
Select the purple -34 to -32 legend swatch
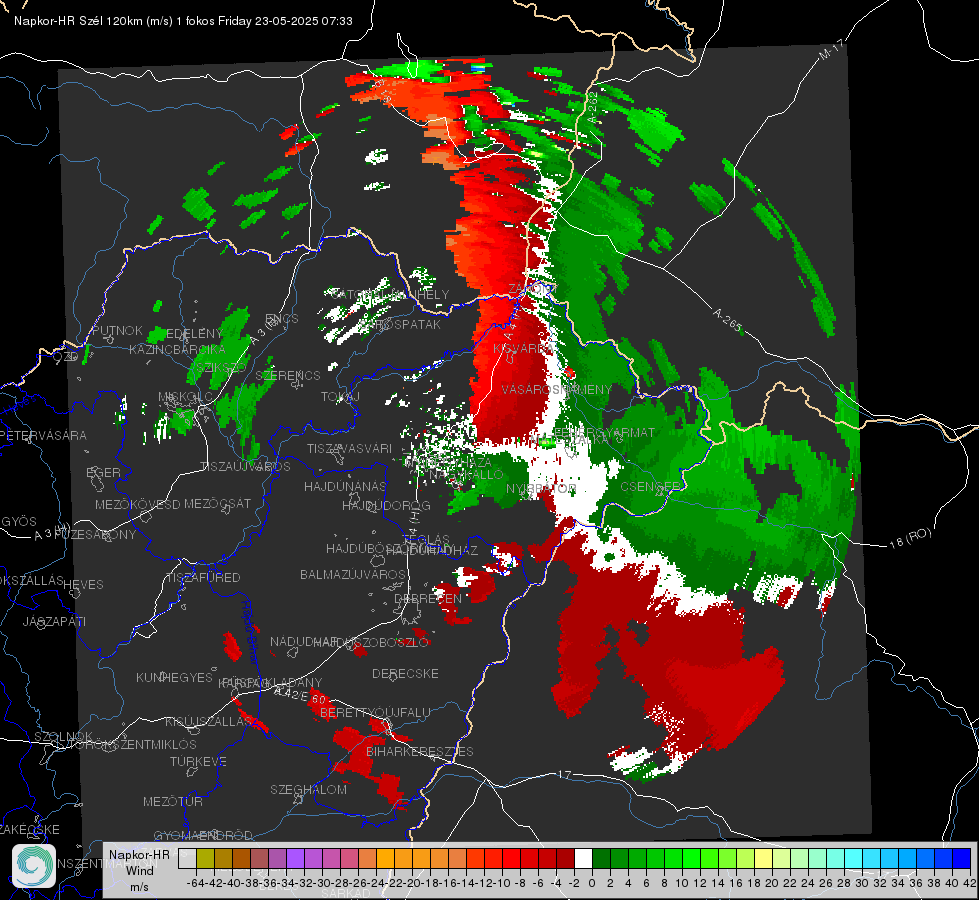295,858
